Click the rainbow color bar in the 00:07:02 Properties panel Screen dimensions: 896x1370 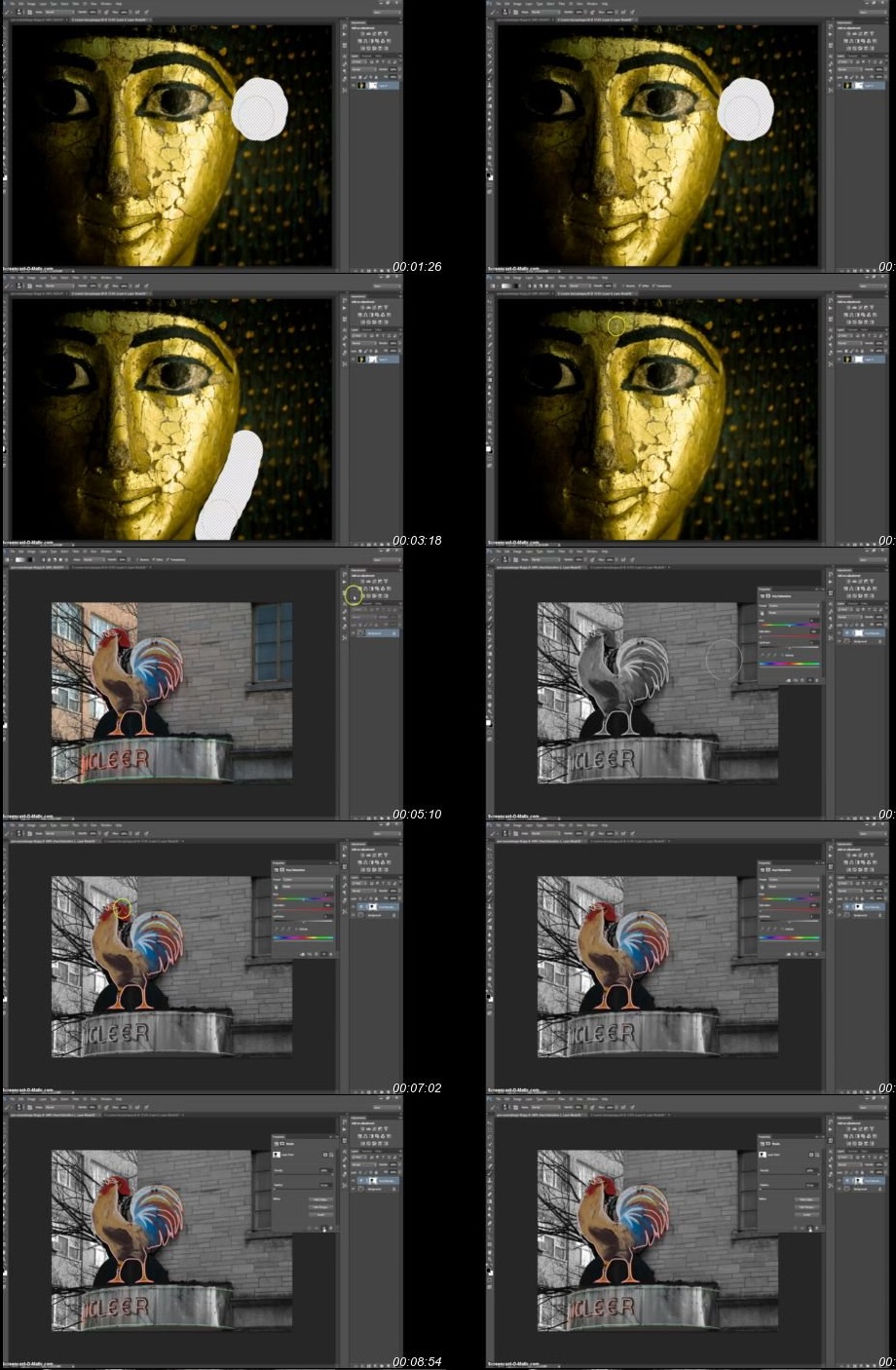point(304,937)
